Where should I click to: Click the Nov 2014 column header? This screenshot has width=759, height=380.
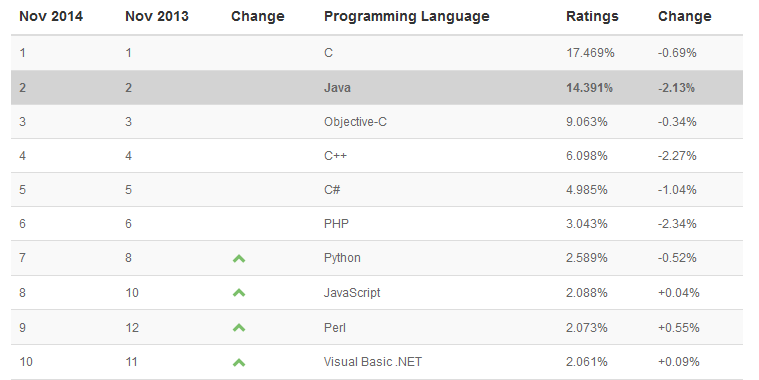pyautogui.click(x=51, y=16)
